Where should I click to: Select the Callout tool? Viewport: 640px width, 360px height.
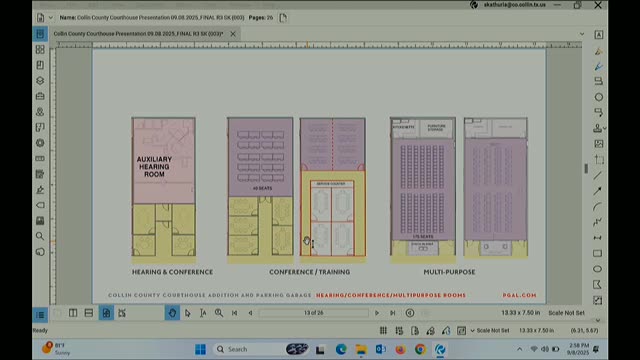(598, 112)
